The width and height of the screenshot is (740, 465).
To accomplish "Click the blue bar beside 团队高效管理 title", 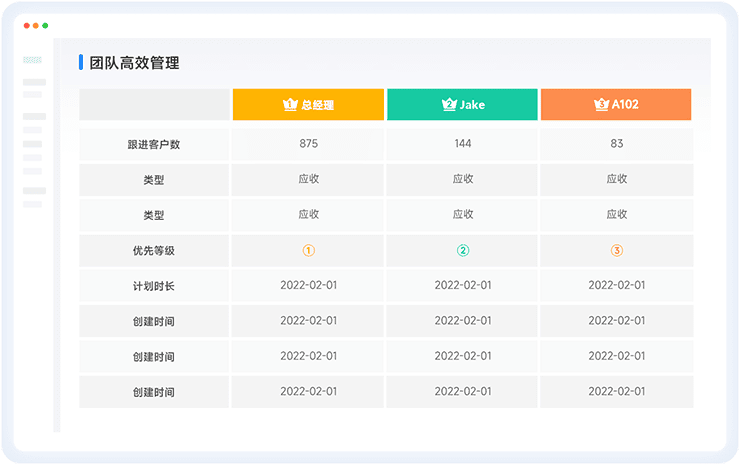I will (81, 63).
